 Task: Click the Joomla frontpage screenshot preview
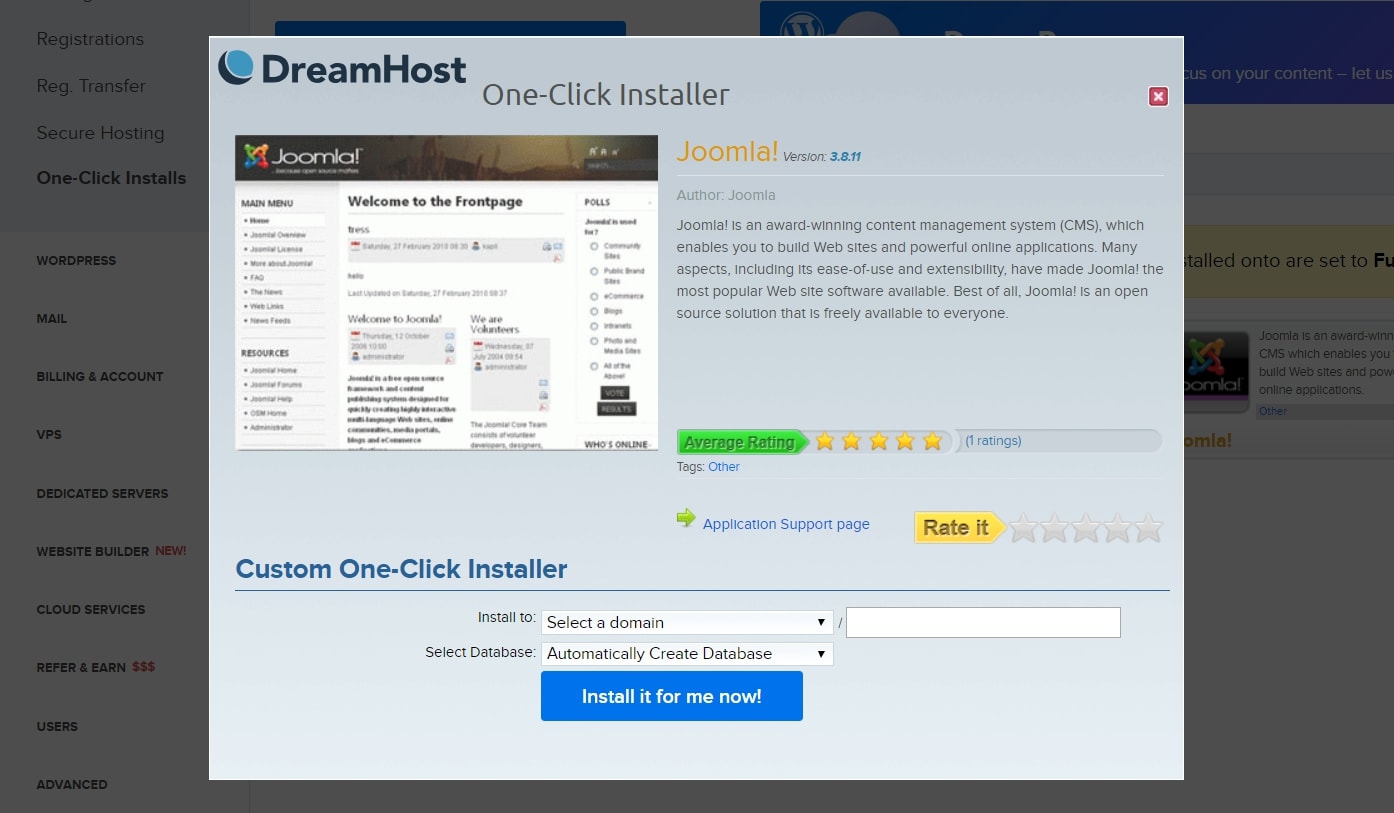coord(446,292)
